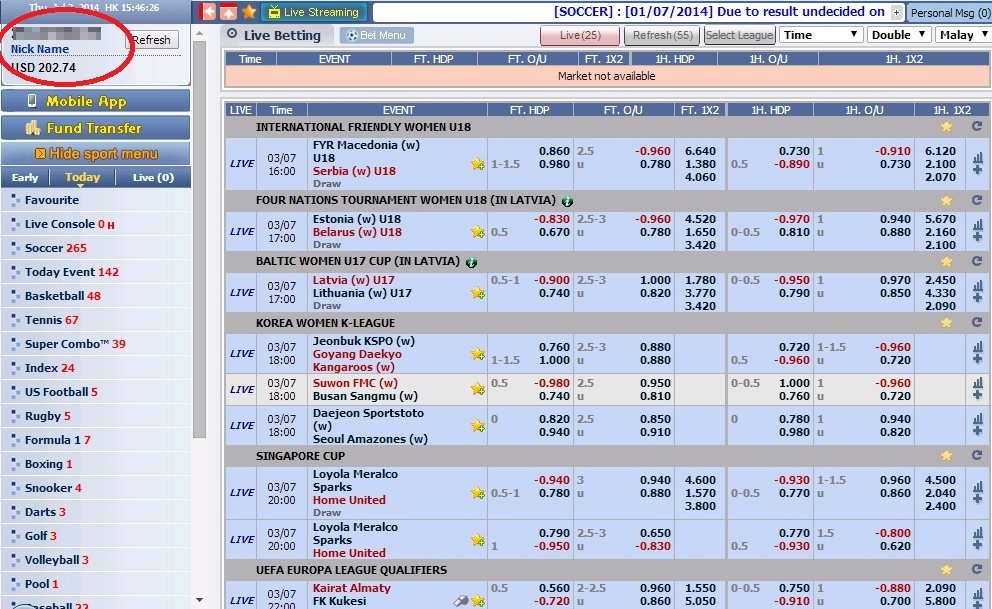Open the Double line dropdown
Screen dimensions: 992x609
pos(898,35)
